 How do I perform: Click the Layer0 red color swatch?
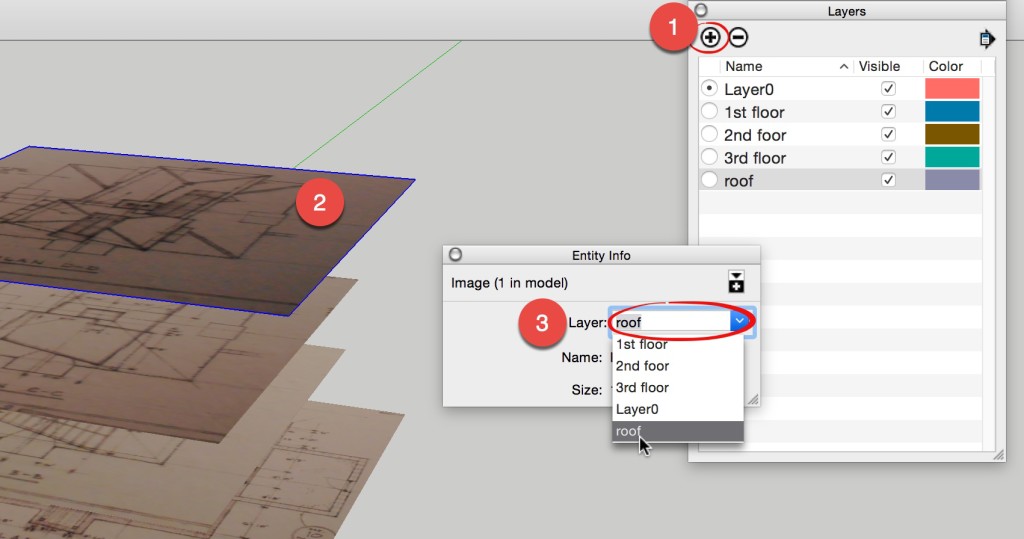952,89
